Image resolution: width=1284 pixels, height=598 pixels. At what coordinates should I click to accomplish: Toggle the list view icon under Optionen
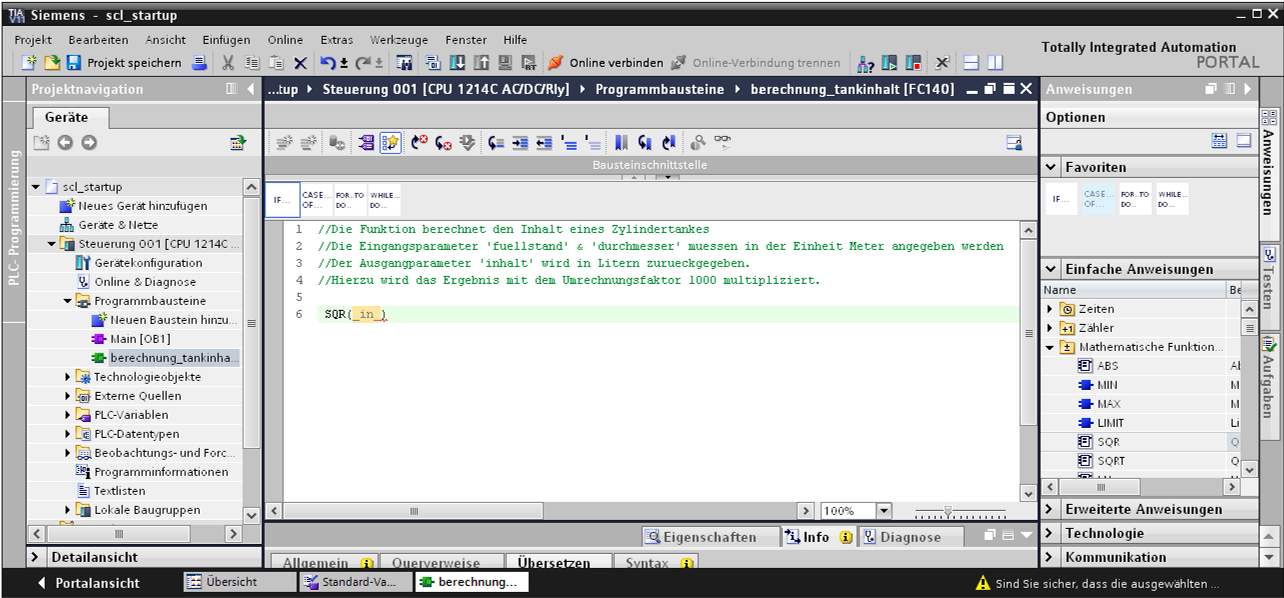click(1219, 141)
